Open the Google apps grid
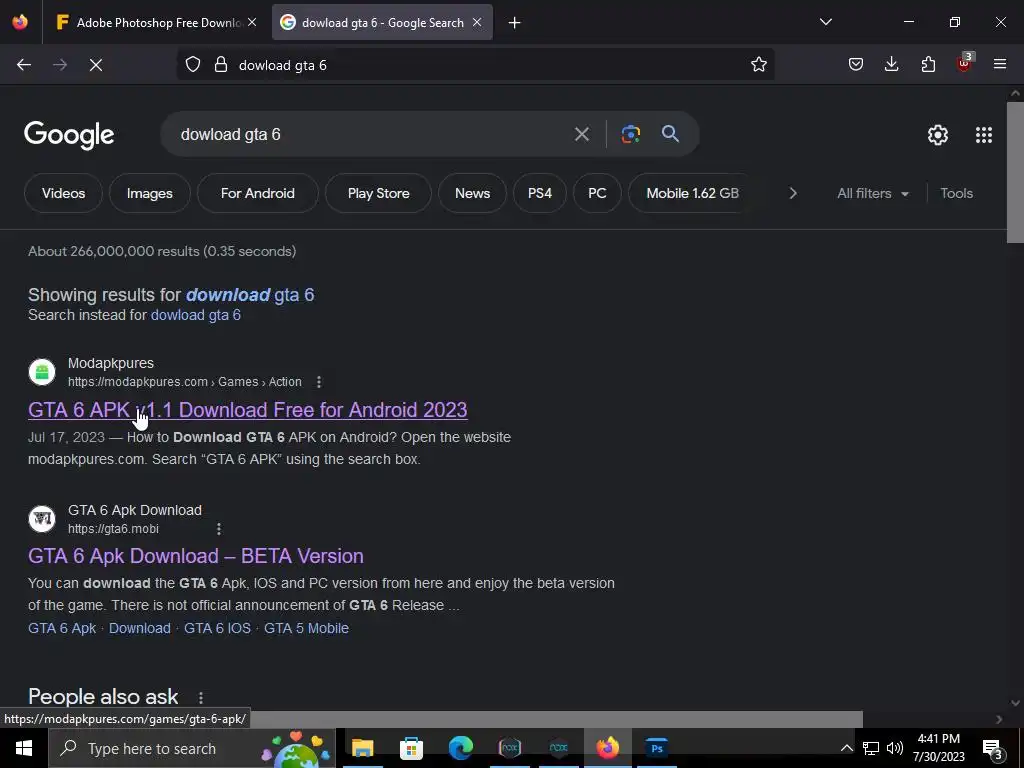Viewport: 1024px width, 768px height. coord(984,135)
